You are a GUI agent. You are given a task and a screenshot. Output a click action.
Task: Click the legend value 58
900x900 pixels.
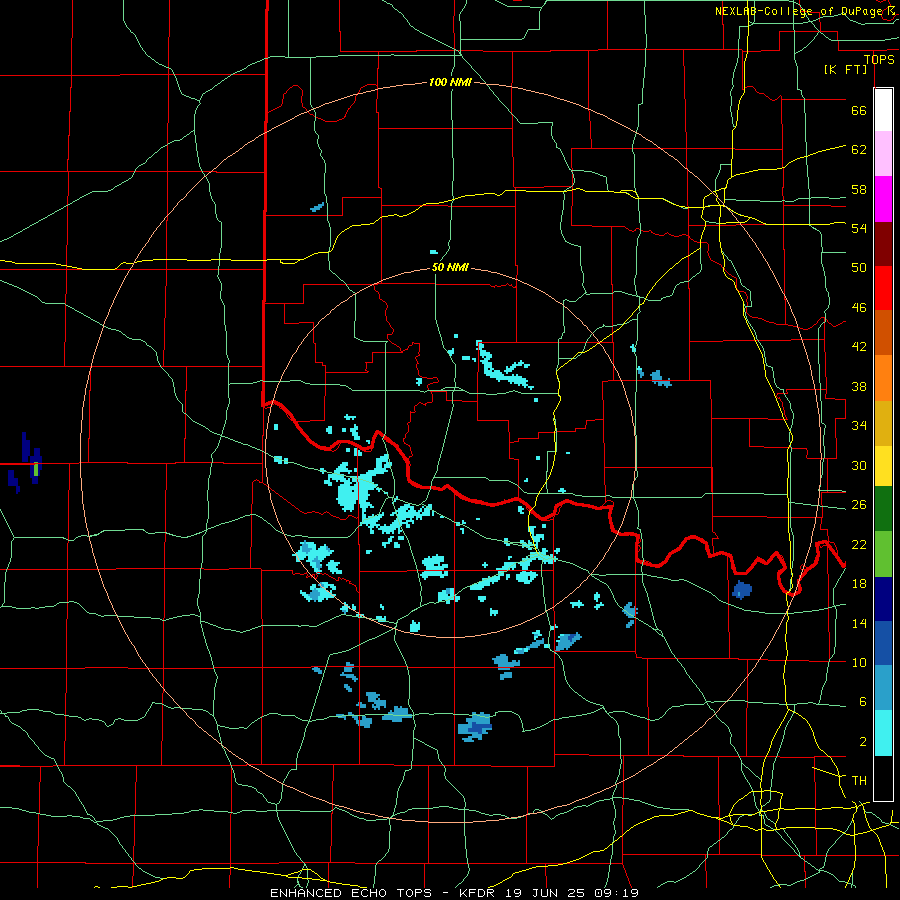pos(859,189)
